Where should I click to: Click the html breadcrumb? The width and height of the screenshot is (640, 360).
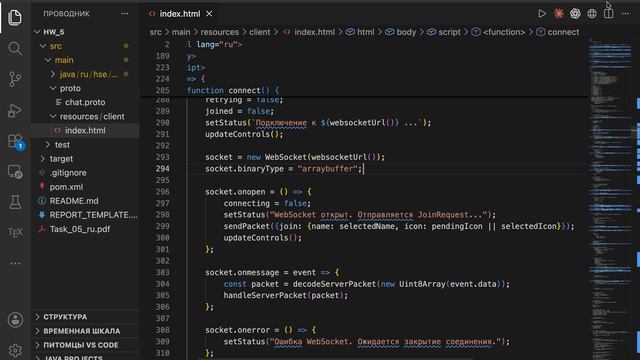tap(360, 32)
